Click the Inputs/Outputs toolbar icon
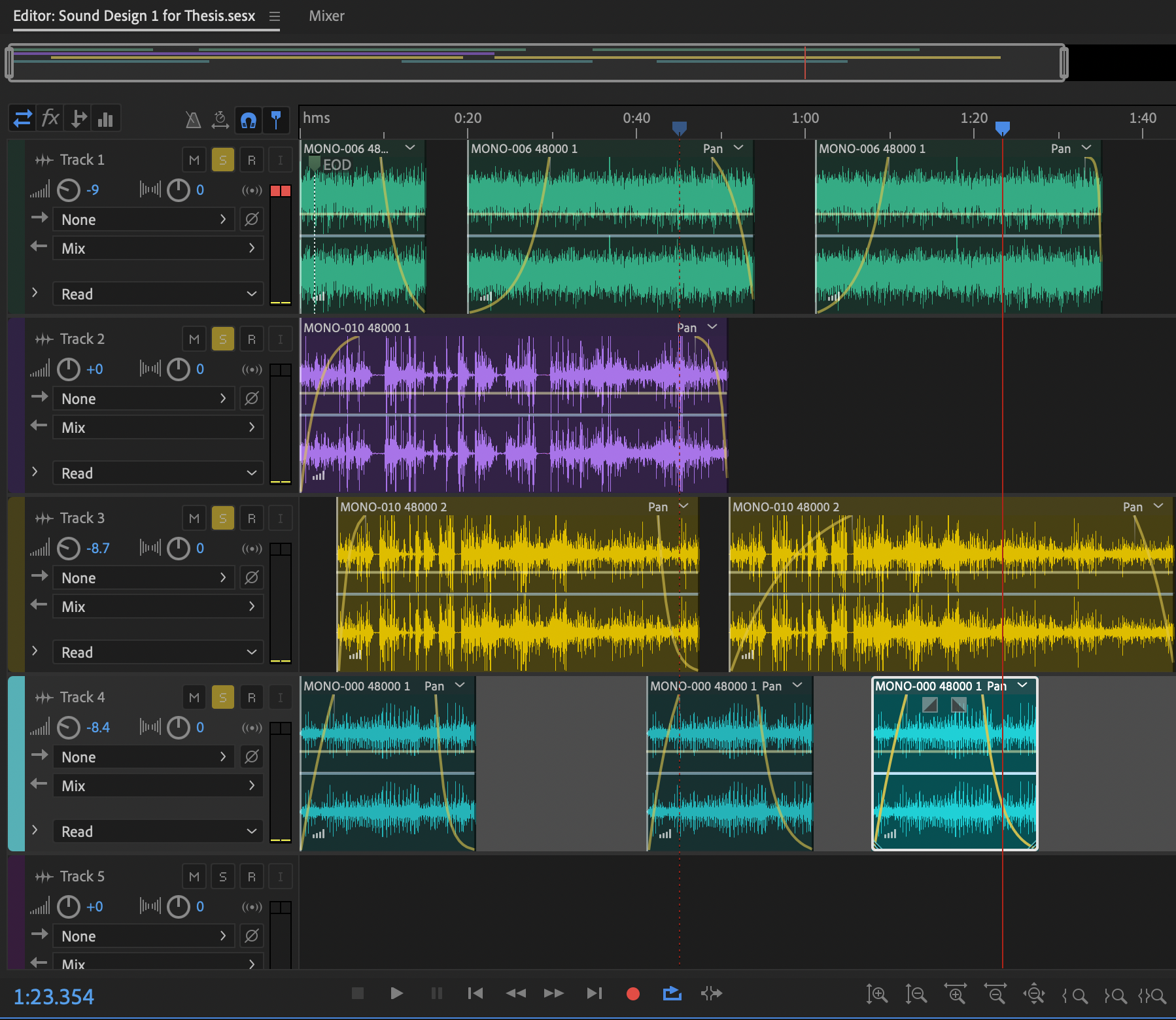The width and height of the screenshot is (1176, 1020). [23, 119]
